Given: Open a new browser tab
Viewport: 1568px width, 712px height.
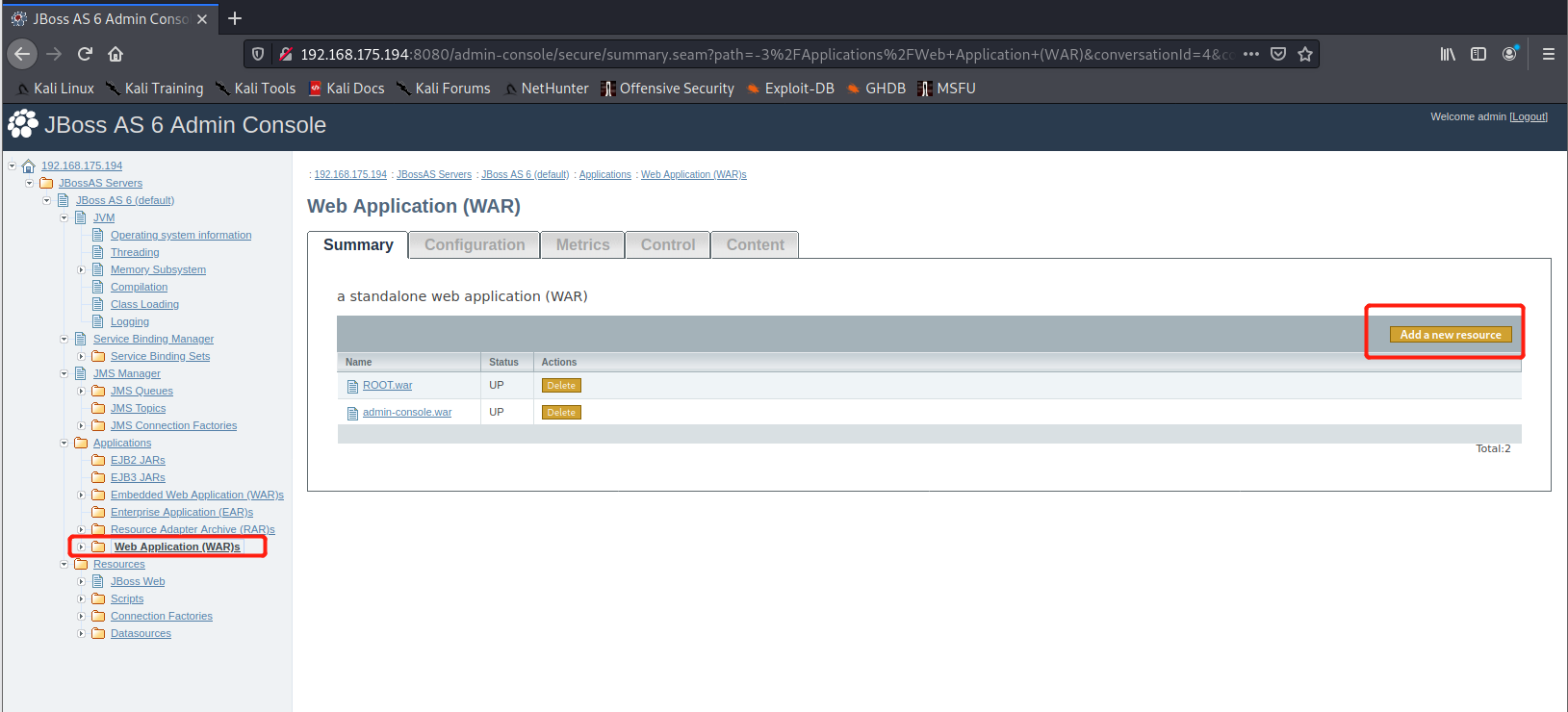Looking at the screenshot, I should [x=235, y=18].
